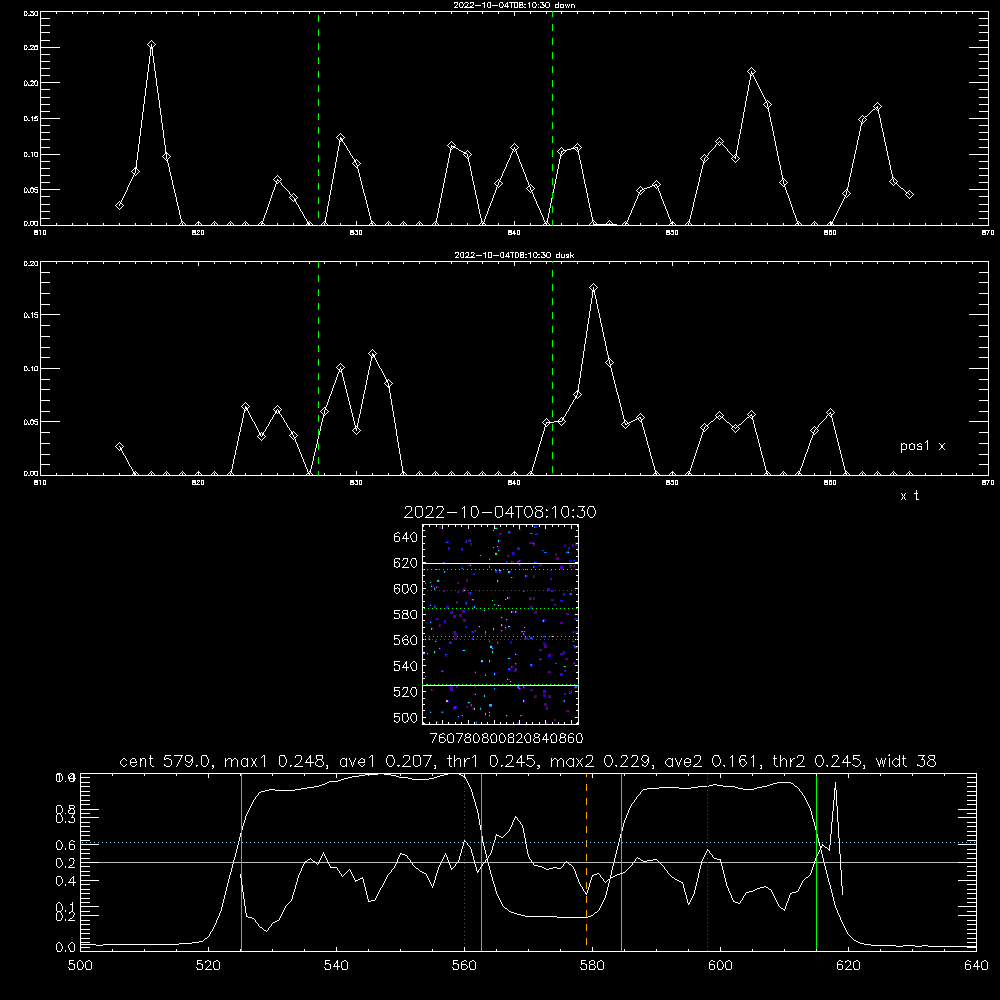The width and height of the screenshot is (1000, 1000).
Task: Click scatter image y-axis label 500
Action: 405,717
